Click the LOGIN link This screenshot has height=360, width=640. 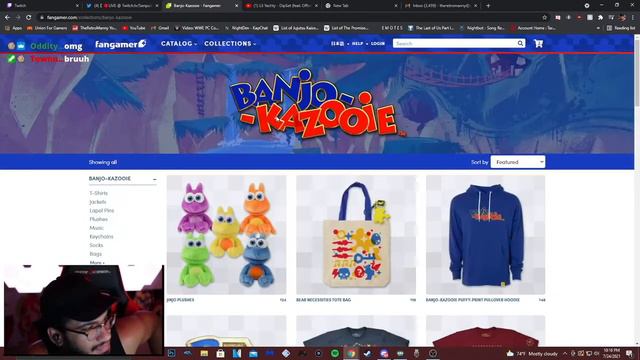[x=378, y=43]
